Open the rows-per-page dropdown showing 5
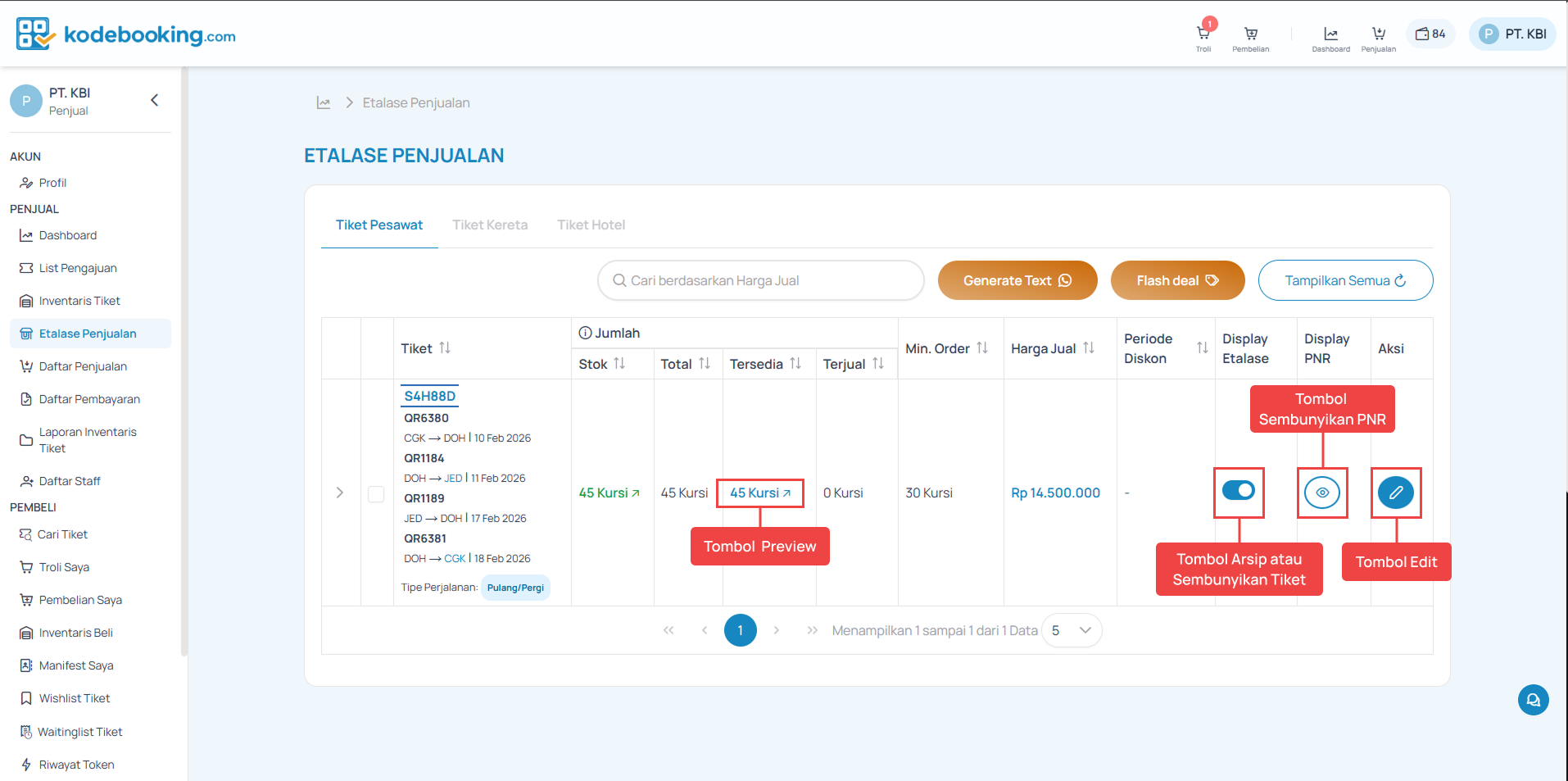Screen dimensions: 1568x781 tap(1072, 630)
